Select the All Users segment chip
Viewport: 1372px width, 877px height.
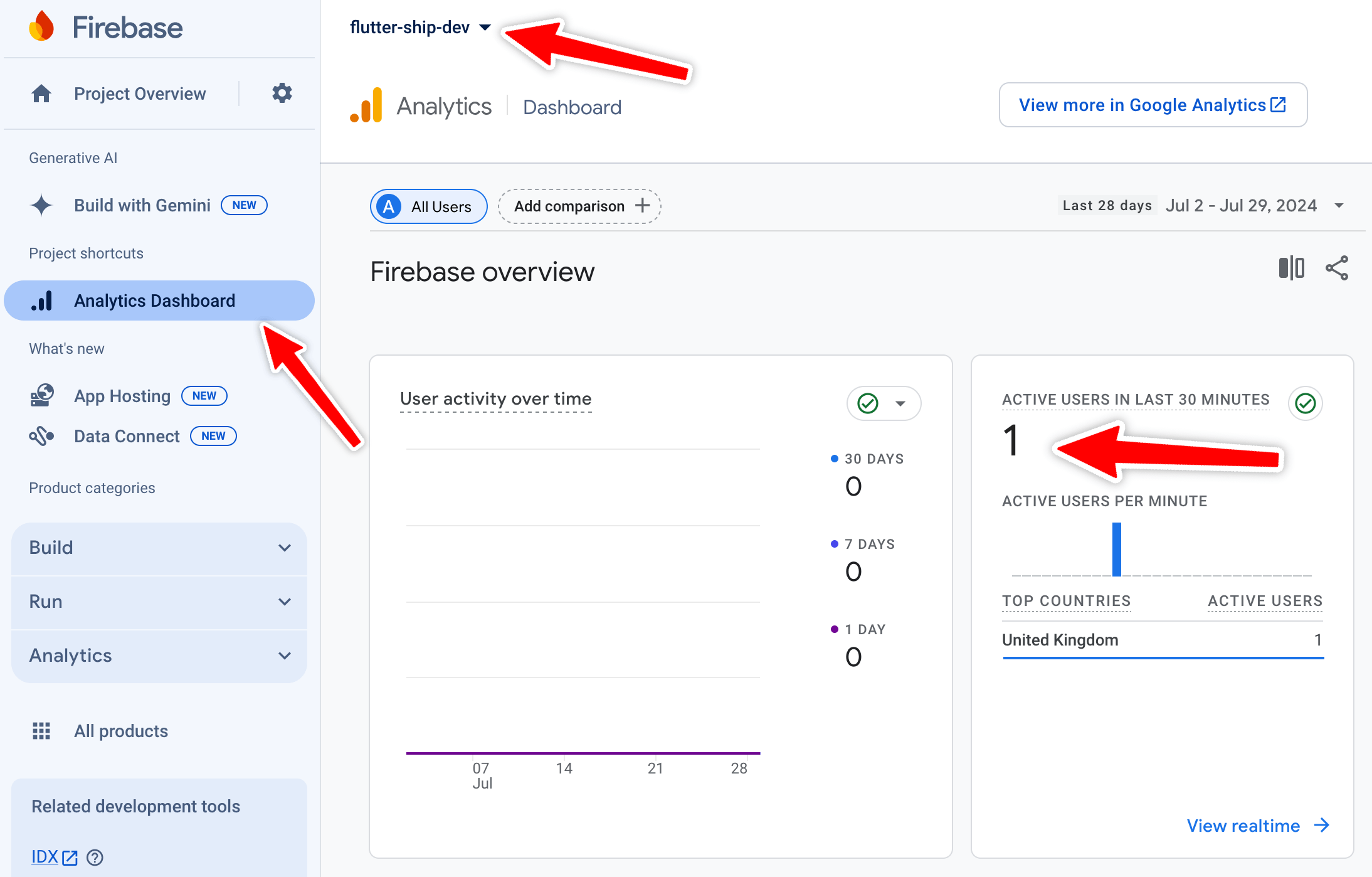pos(428,206)
